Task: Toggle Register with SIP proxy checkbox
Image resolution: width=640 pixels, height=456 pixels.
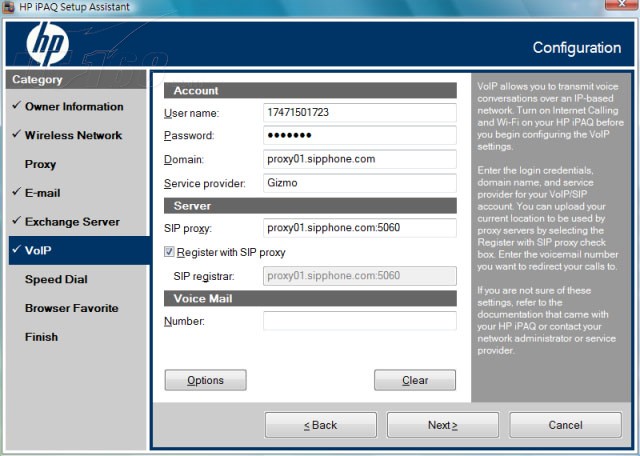Action: point(169,252)
